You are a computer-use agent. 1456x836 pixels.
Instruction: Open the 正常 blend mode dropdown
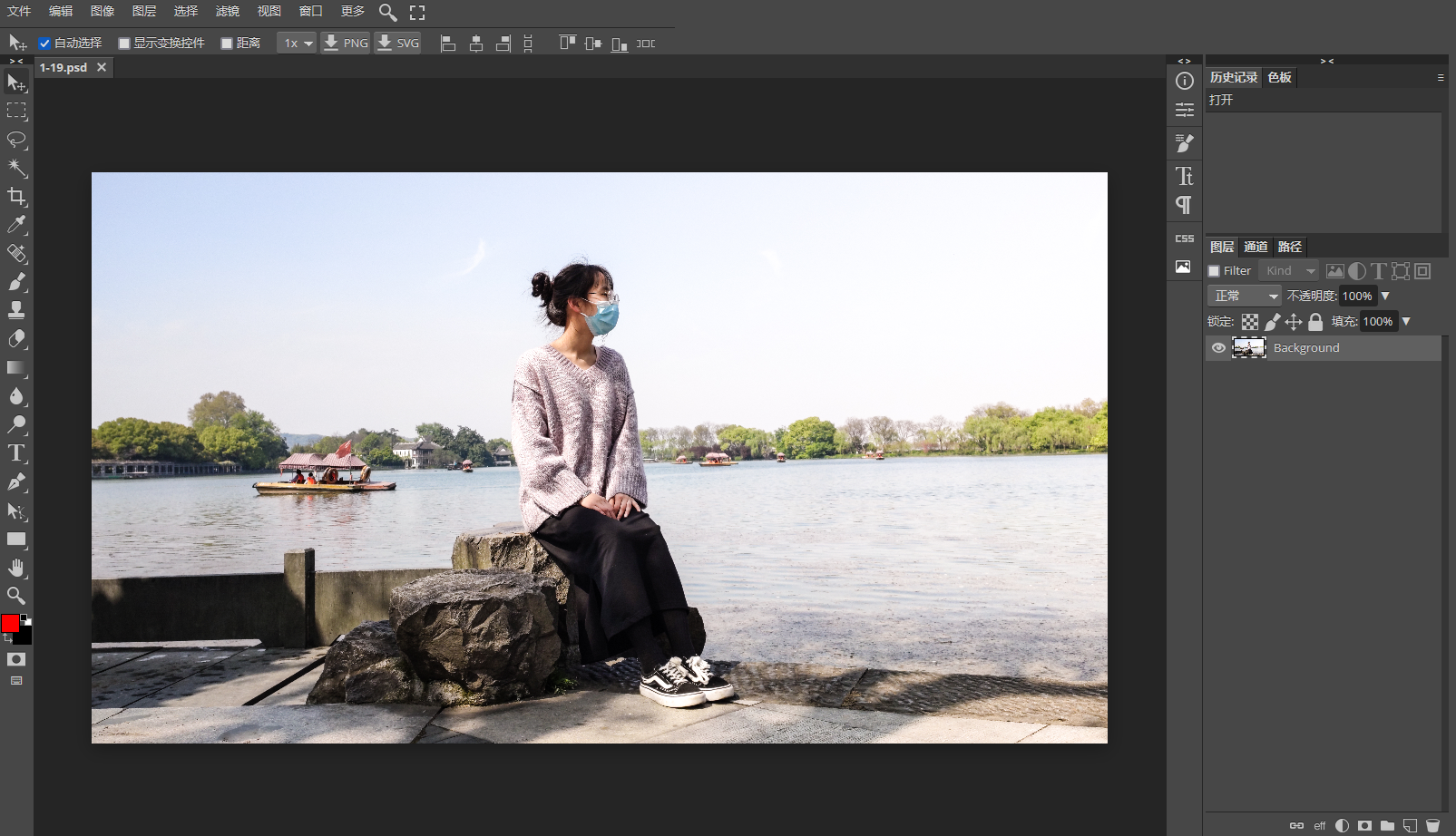coord(1245,296)
